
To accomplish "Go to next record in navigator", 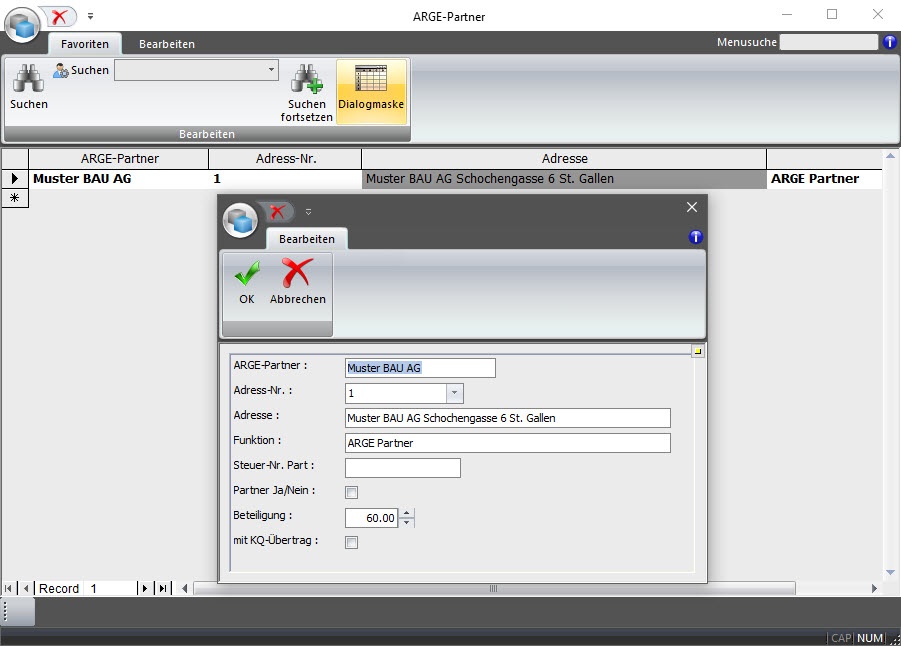I will (x=144, y=589).
